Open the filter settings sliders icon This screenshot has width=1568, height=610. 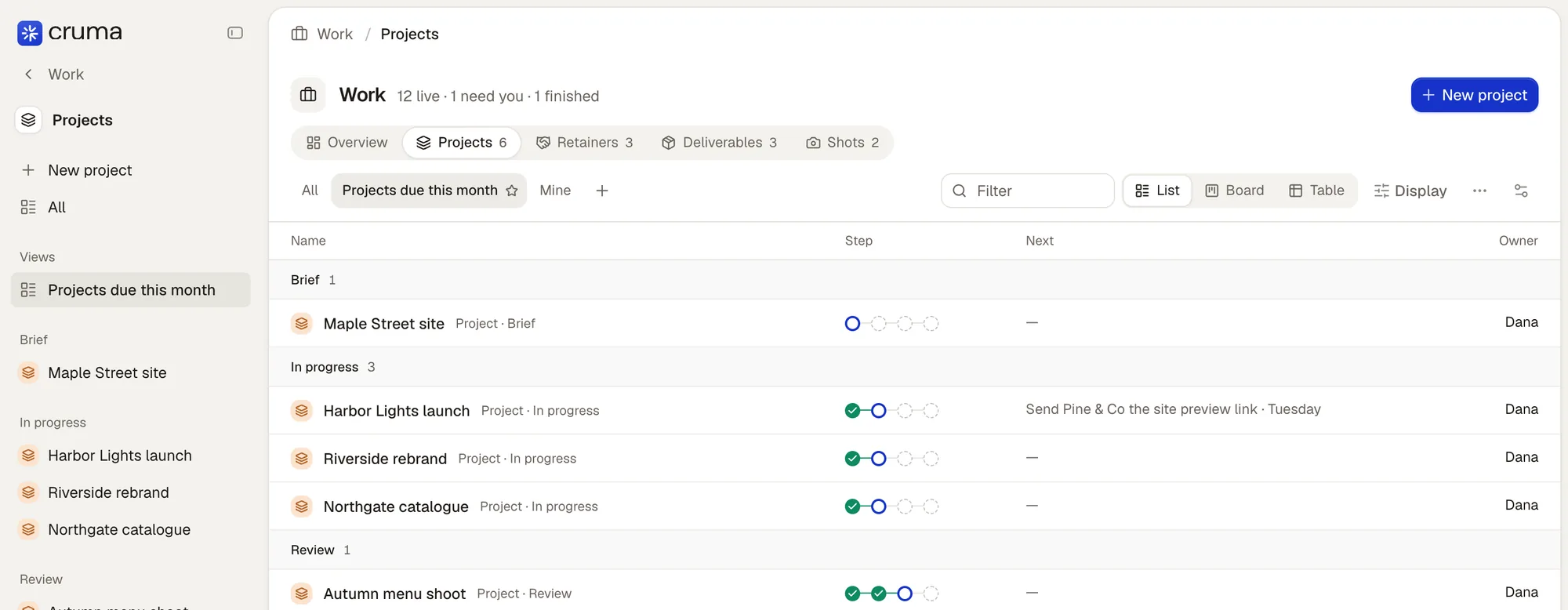(1521, 191)
